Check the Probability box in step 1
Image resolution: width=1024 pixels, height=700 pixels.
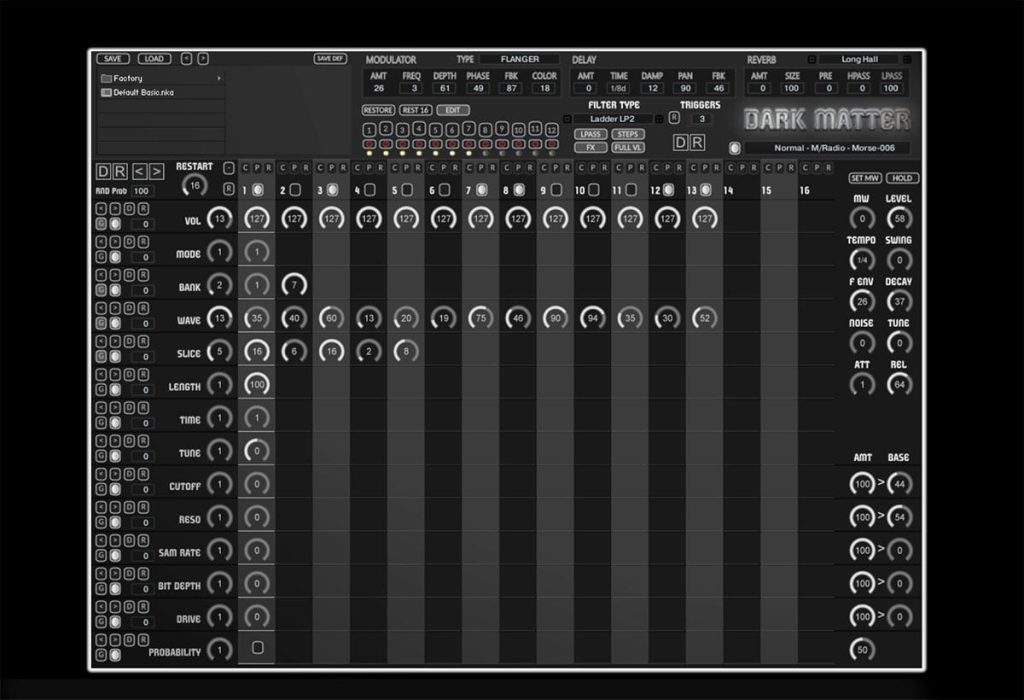click(x=257, y=648)
